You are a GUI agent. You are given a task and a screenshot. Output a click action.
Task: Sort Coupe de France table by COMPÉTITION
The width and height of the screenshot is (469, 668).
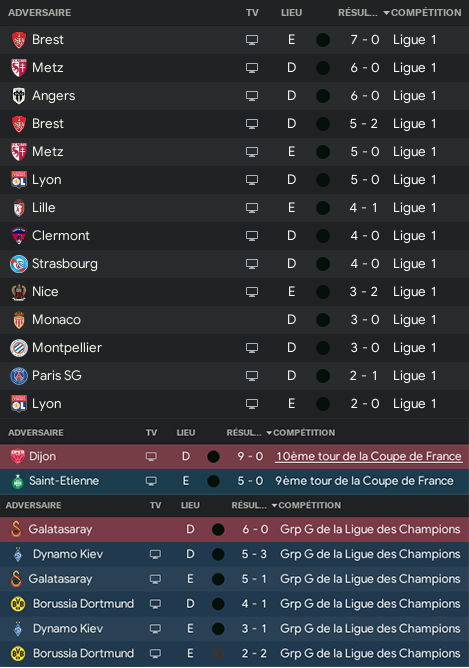pyautogui.click(x=304, y=433)
